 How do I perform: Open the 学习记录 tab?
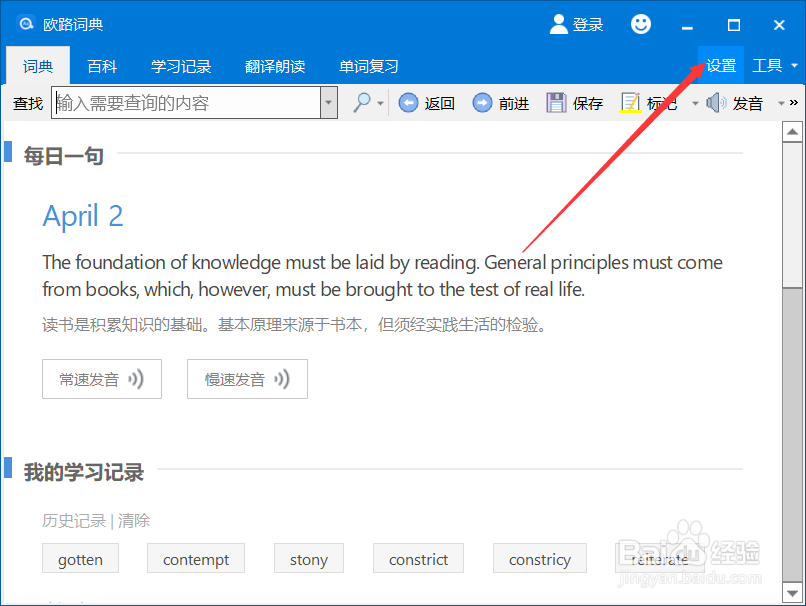[181, 66]
